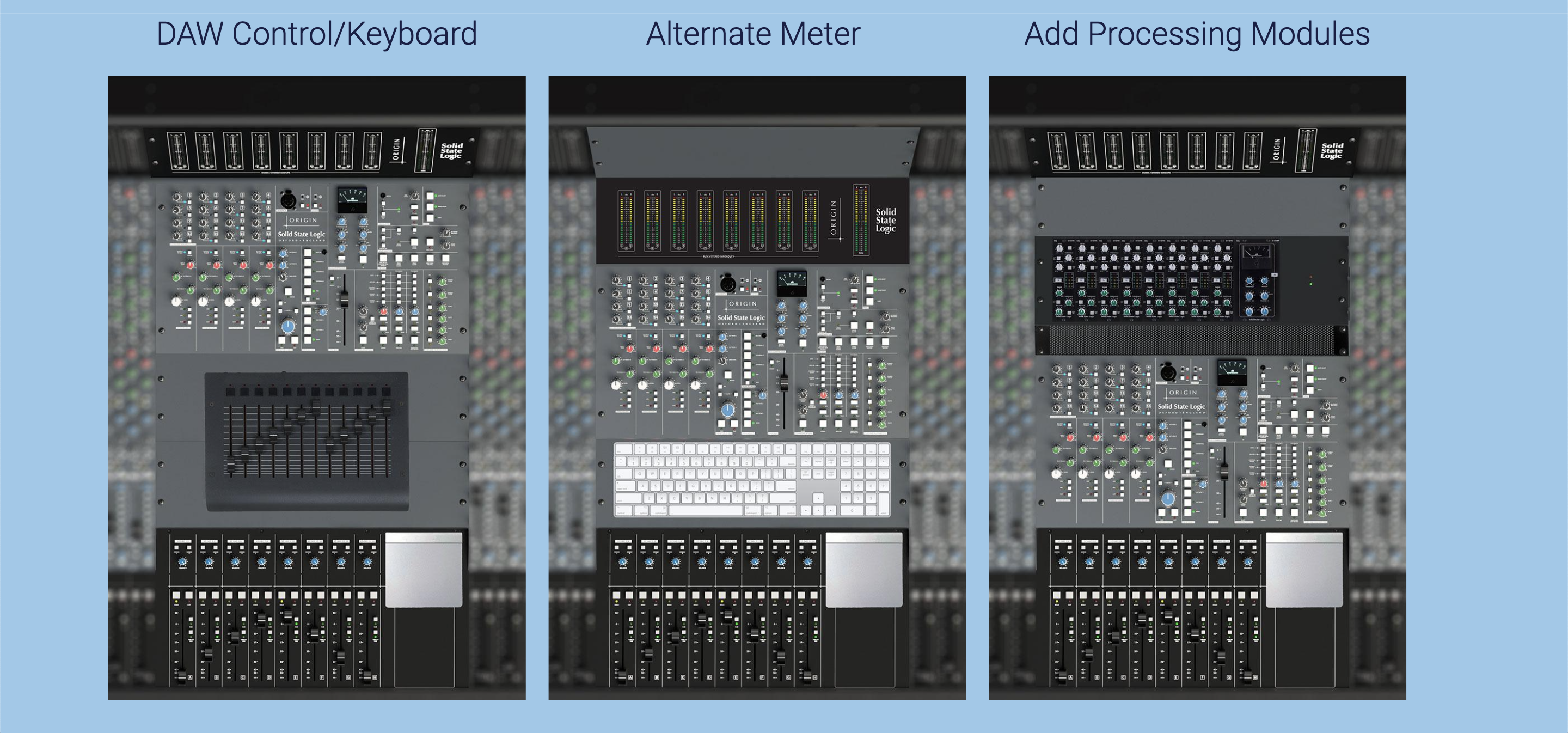Viewport: 1568px width, 733px height.
Task: Click the XLR talkback socket in DAW Control panel
Action: click(x=288, y=200)
